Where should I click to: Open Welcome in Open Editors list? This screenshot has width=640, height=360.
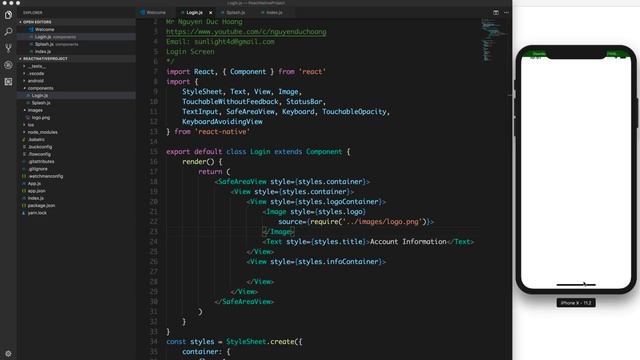(44, 29)
